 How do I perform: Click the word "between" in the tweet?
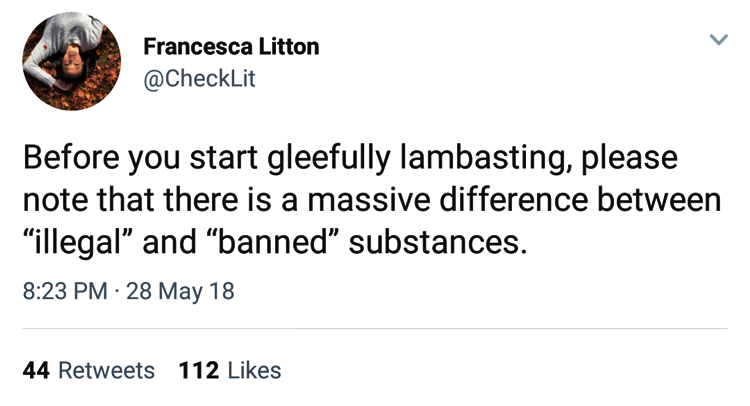tap(659, 199)
